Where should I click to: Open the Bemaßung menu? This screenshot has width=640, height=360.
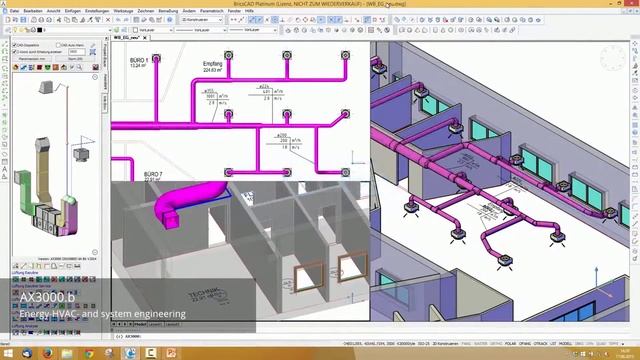pyautogui.click(x=168, y=11)
